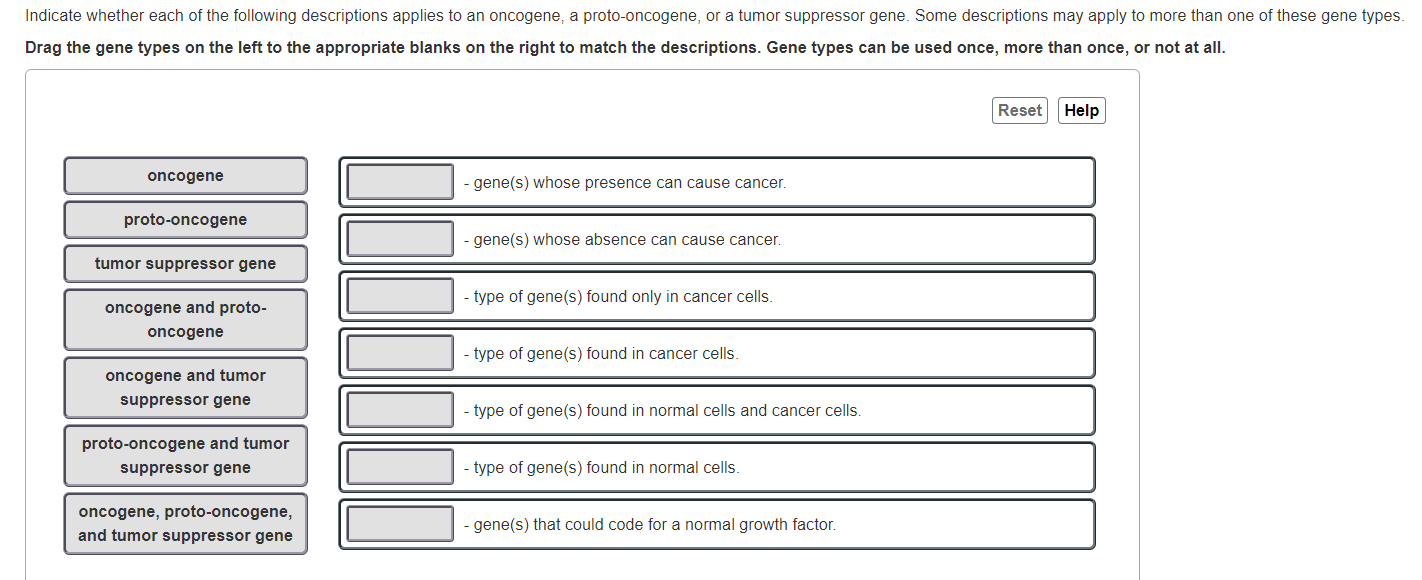Screen dimensions: 1422x580
Task: Select the oncogene draggable tile
Action: click(x=185, y=175)
